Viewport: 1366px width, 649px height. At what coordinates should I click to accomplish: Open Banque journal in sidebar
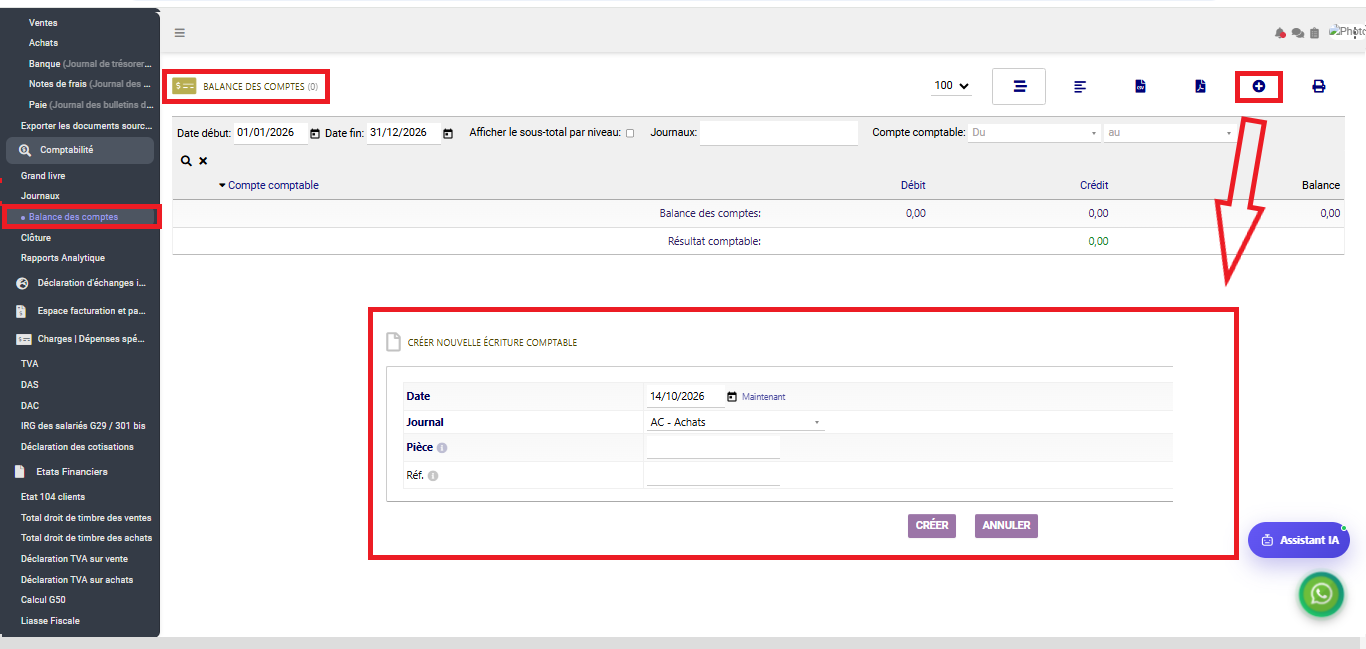pyautogui.click(x=91, y=64)
